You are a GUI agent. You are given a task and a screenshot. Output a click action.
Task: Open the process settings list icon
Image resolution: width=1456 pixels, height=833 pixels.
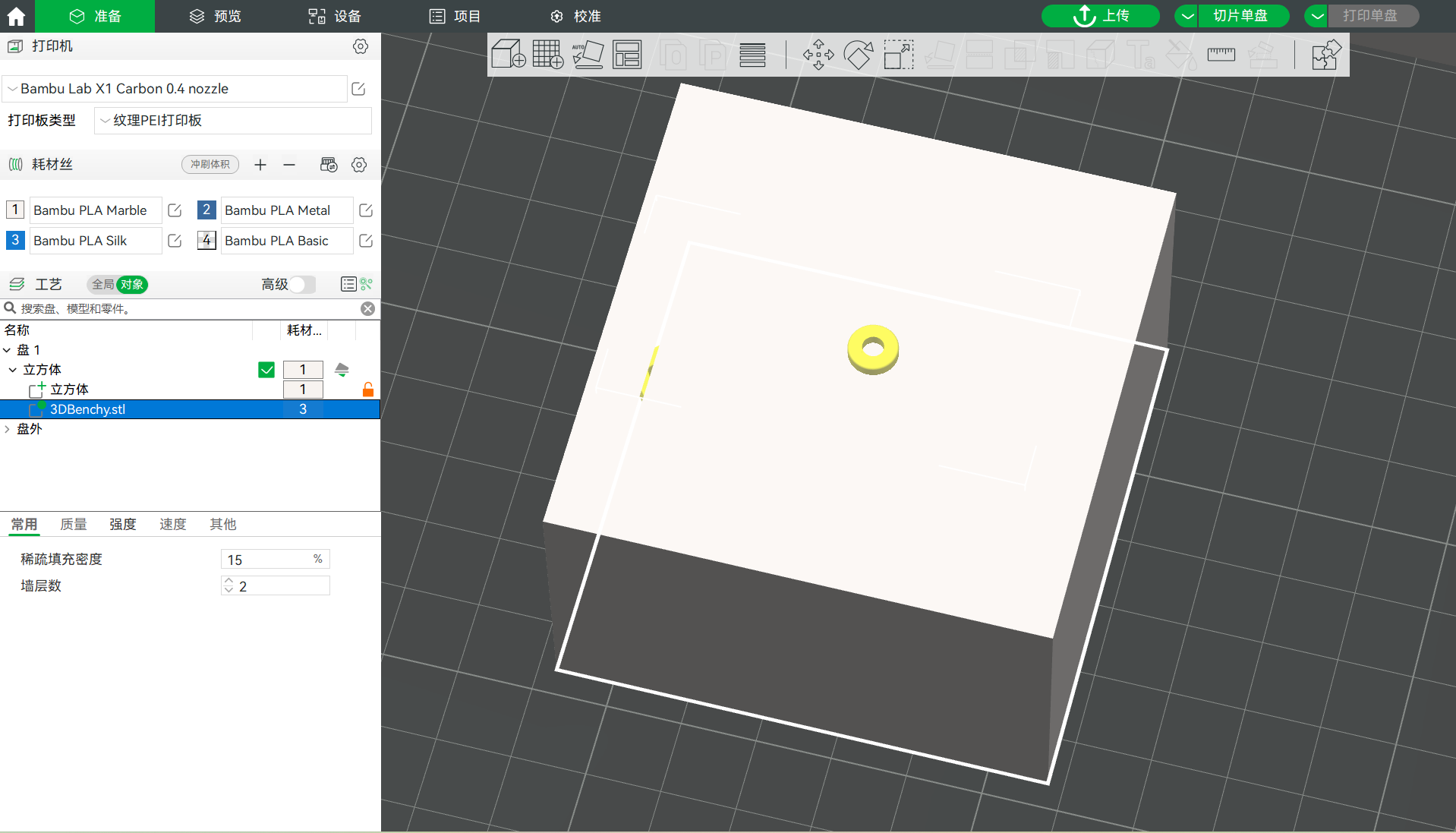(348, 284)
